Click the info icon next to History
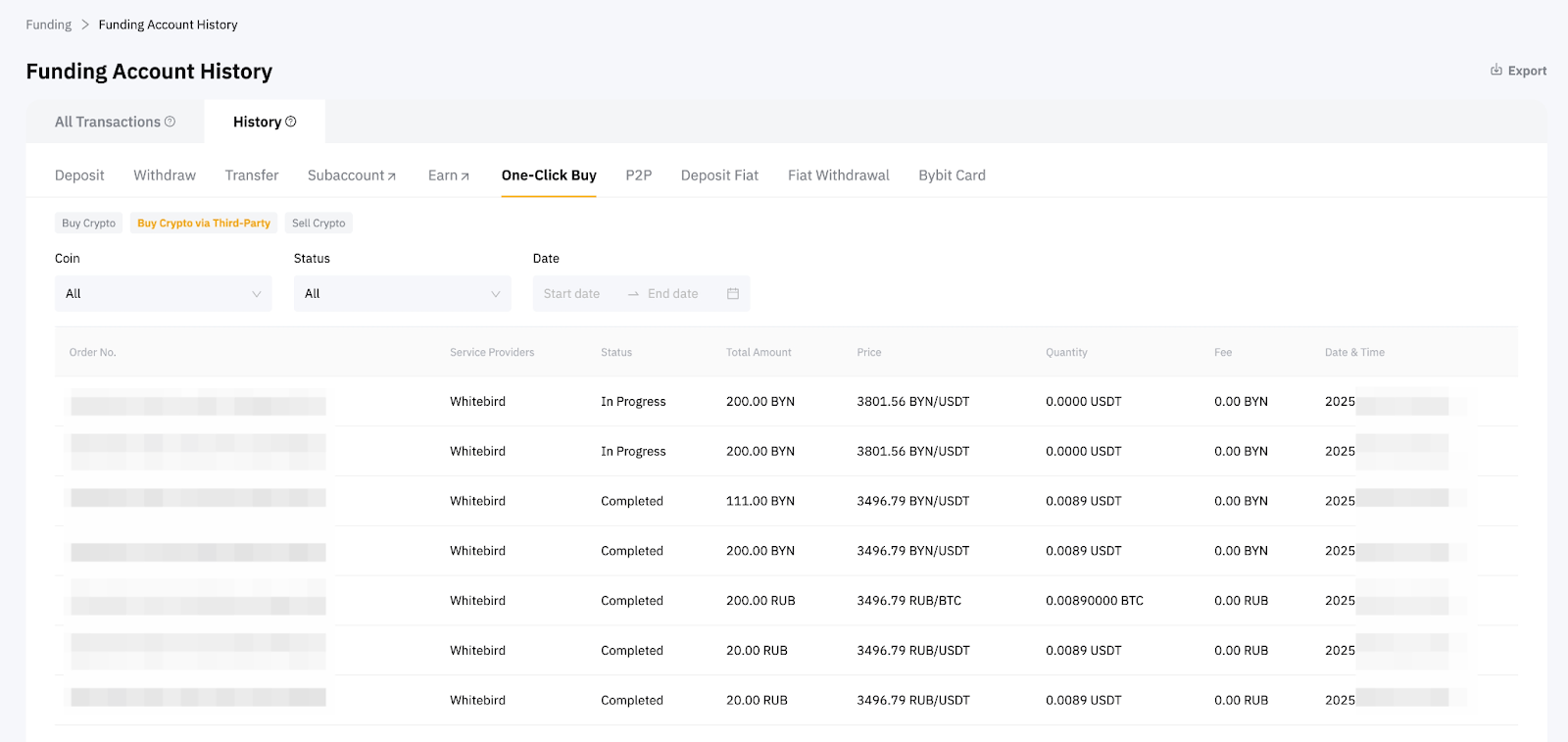 290,122
